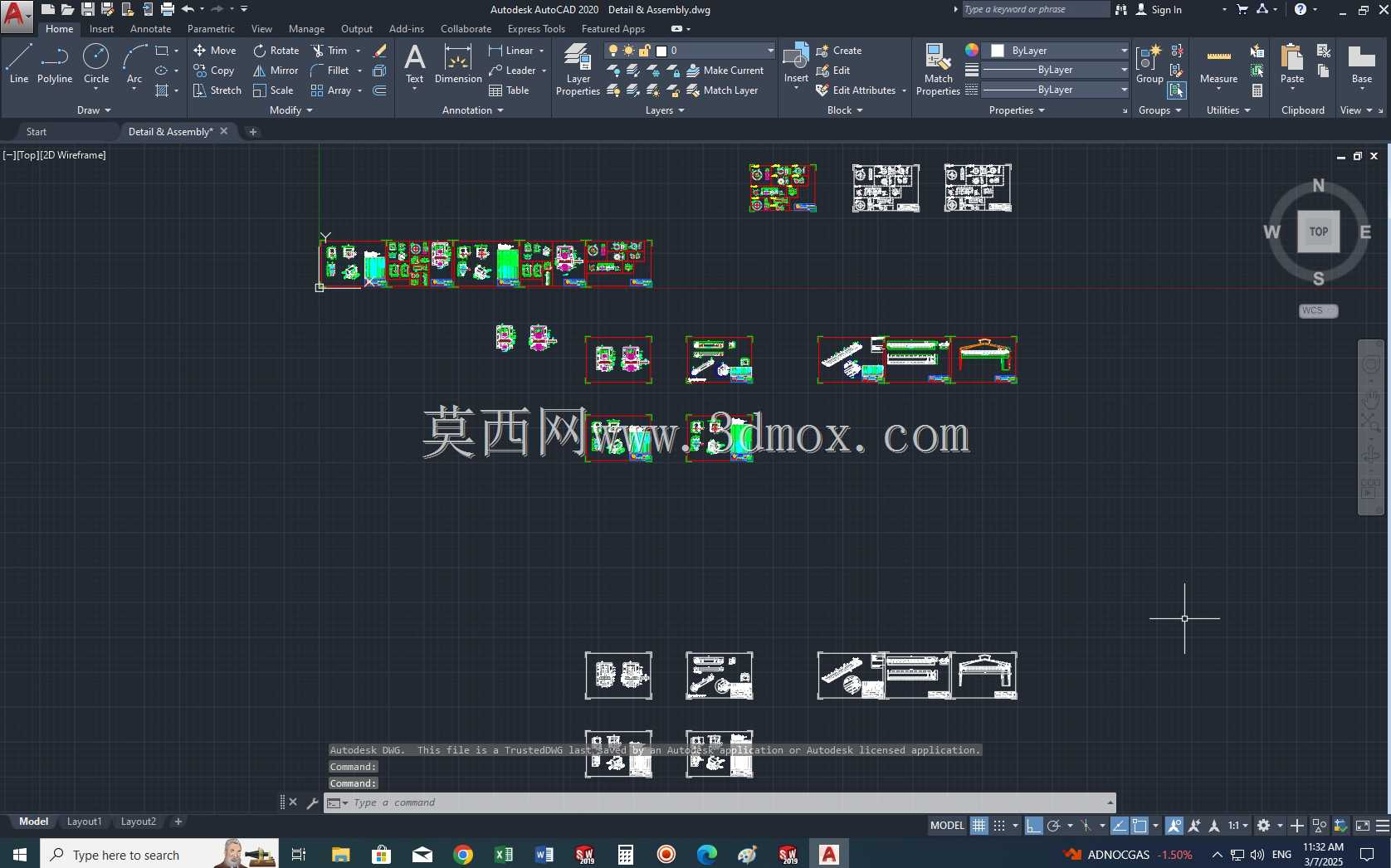
Task: Activate the Rotate tool
Action: [276, 51]
